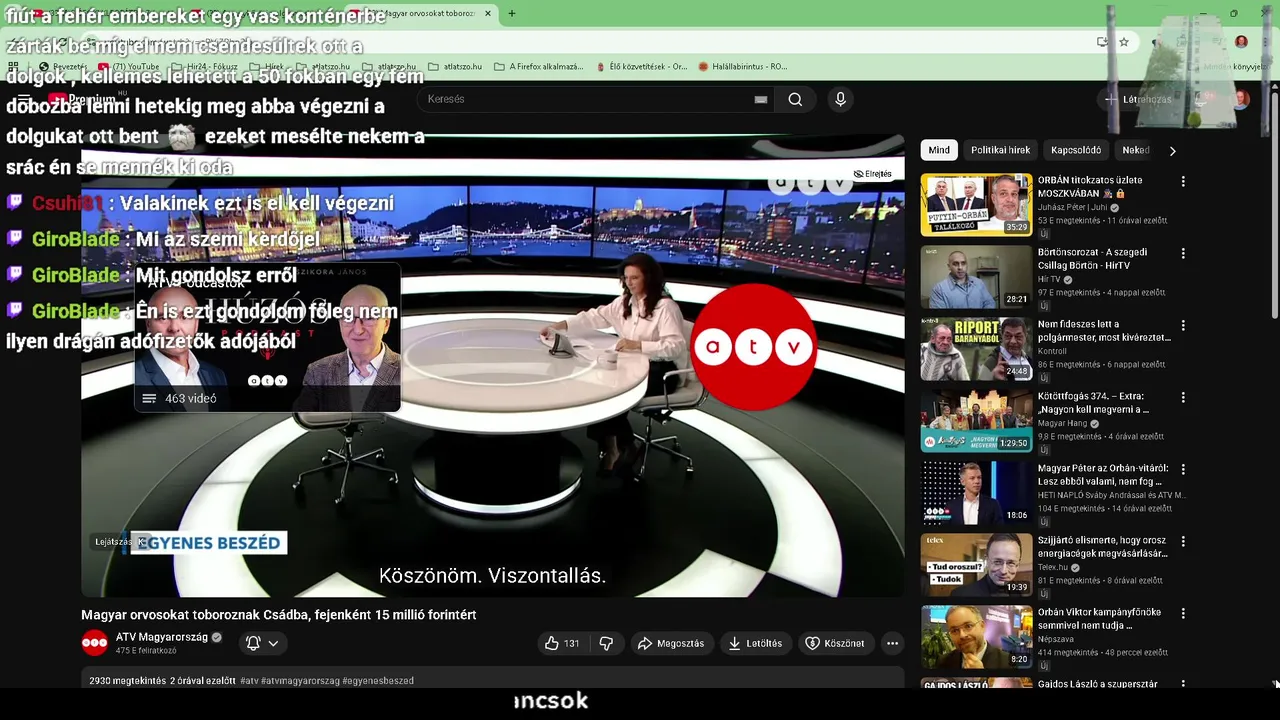Click the video title 'Magyar orvosokat toboroznak Csádba'
Viewport: 1280px width, 720px height.
[x=279, y=615]
